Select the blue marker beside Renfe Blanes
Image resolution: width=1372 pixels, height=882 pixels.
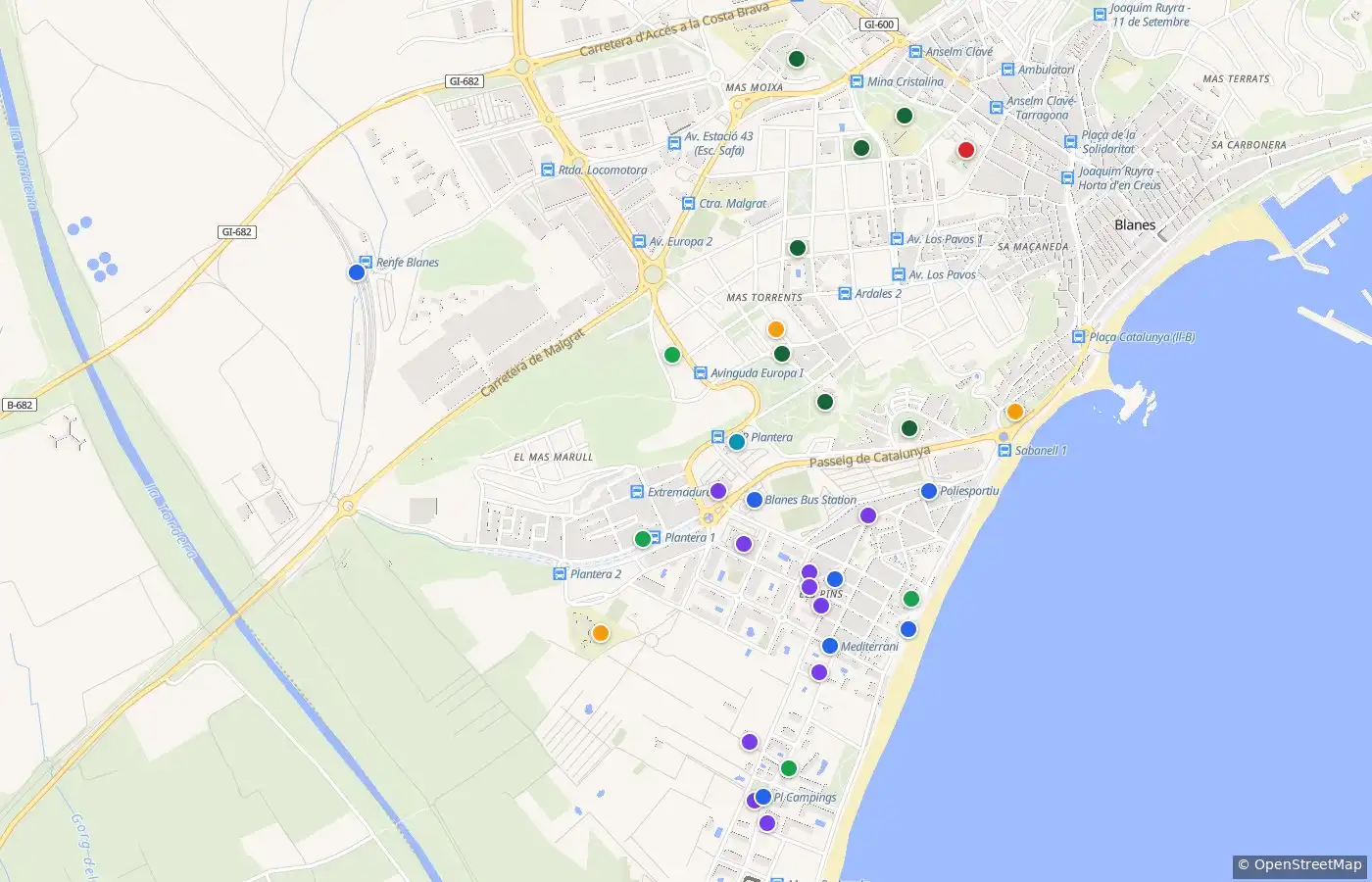(x=357, y=272)
